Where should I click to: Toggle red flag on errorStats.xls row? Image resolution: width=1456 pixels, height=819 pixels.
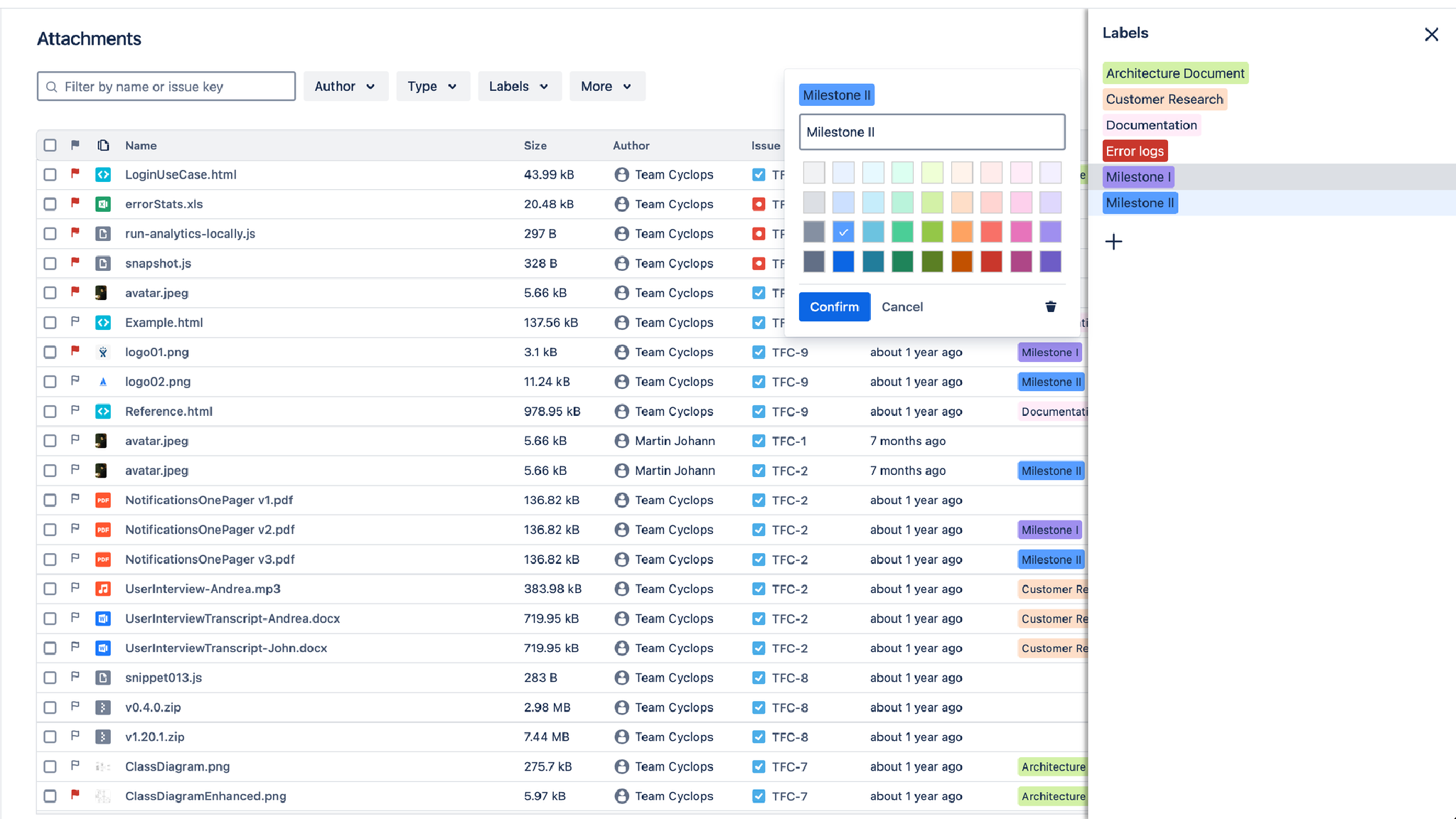coord(75,203)
